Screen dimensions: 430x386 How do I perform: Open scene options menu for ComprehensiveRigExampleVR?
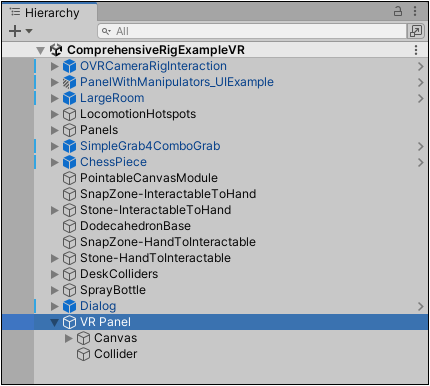pyautogui.click(x=416, y=50)
